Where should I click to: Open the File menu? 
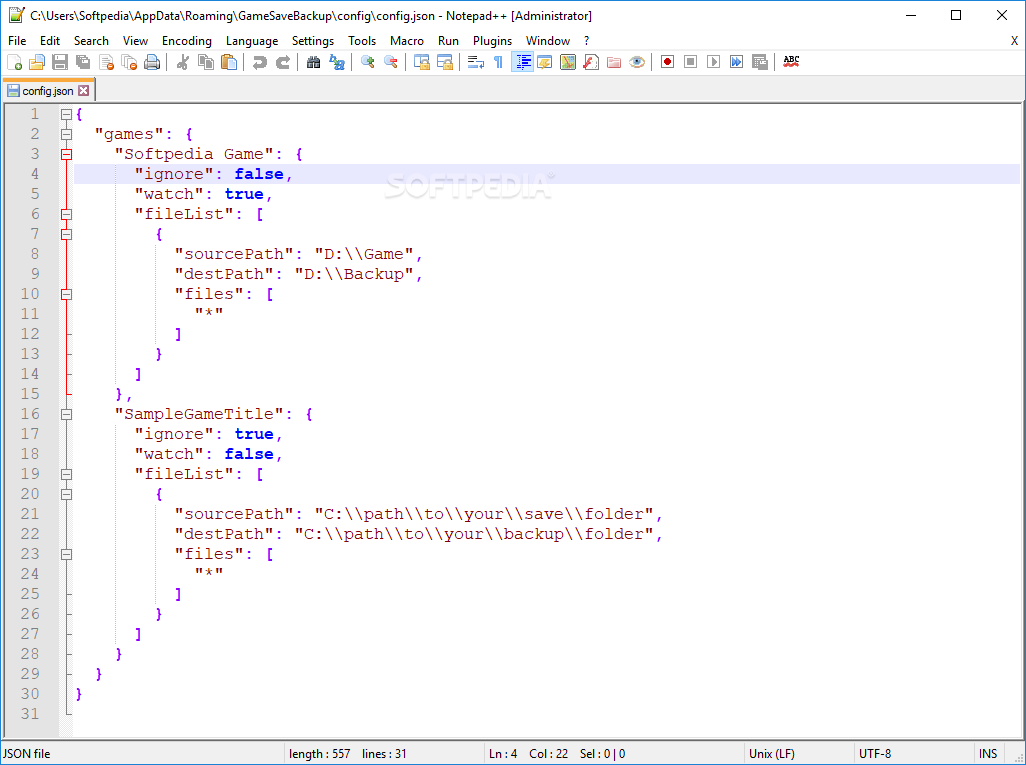tap(17, 41)
